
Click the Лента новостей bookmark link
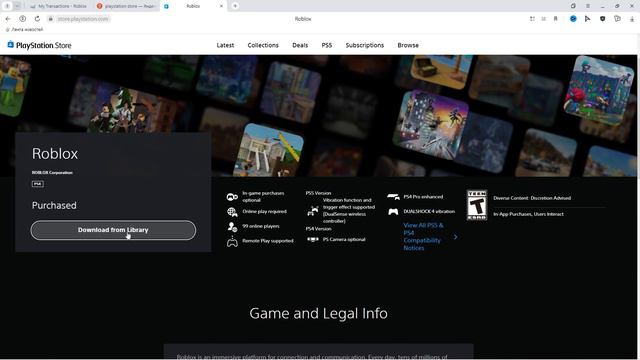coord(24,29)
